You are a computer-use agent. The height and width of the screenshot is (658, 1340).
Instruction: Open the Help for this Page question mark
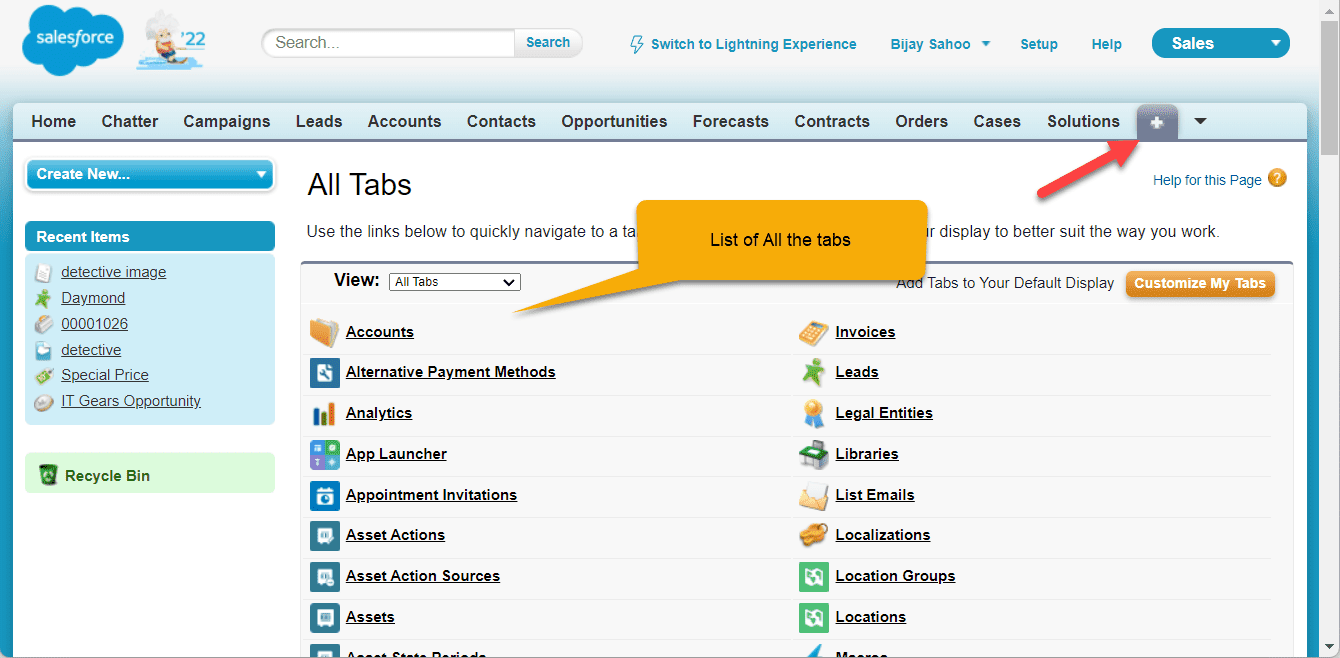pyautogui.click(x=1277, y=178)
